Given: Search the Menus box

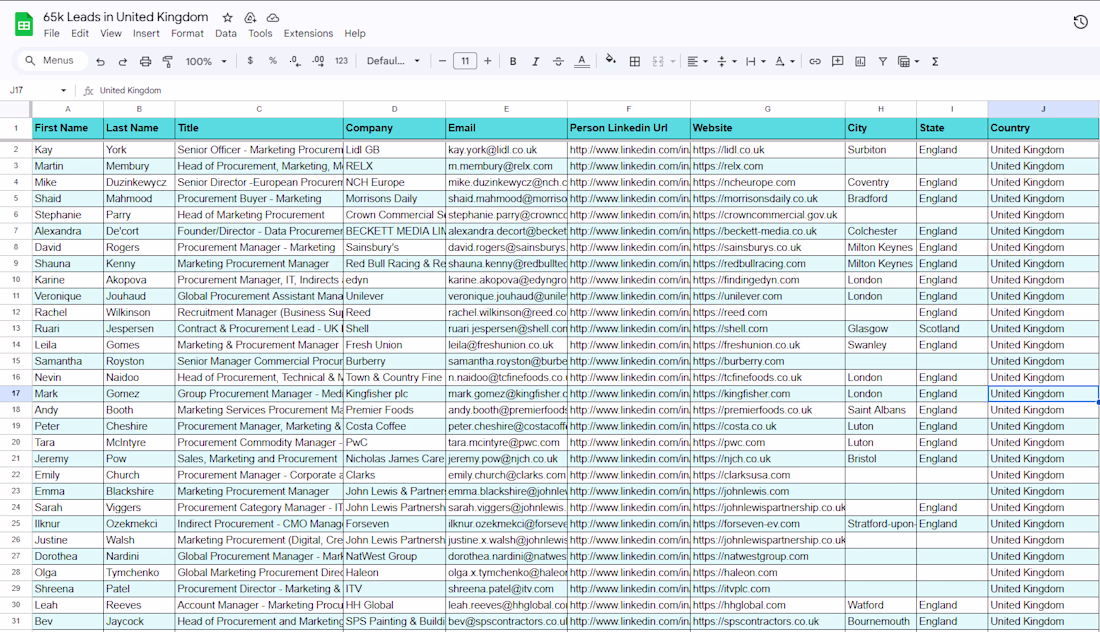Looking at the screenshot, I should pyautogui.click(x=53, y=61).
